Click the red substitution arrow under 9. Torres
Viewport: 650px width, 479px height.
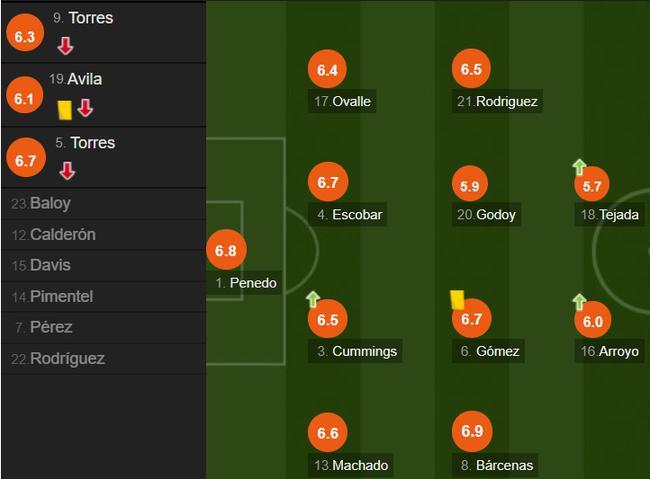click(65, 46)
